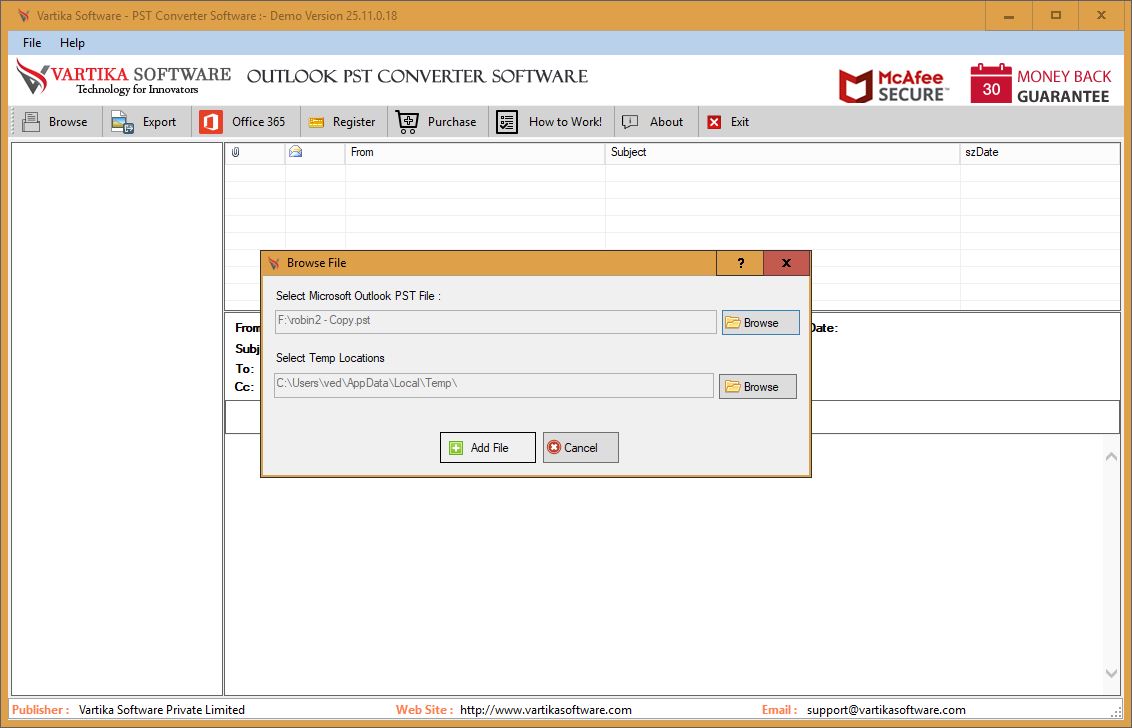The image size is (1132, 728).
Task: Click the preview pane scroll down arrow
Action: [x=1111, y=673]
